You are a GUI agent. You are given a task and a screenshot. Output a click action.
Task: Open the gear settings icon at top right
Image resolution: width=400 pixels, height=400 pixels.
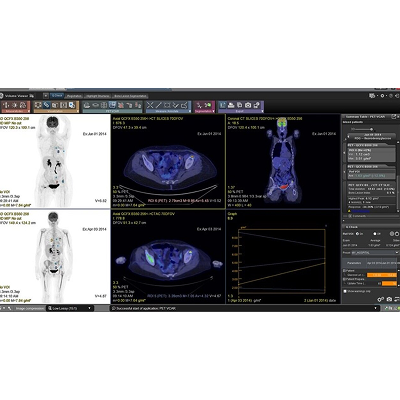pyautogui.click(x=382, y=96)
